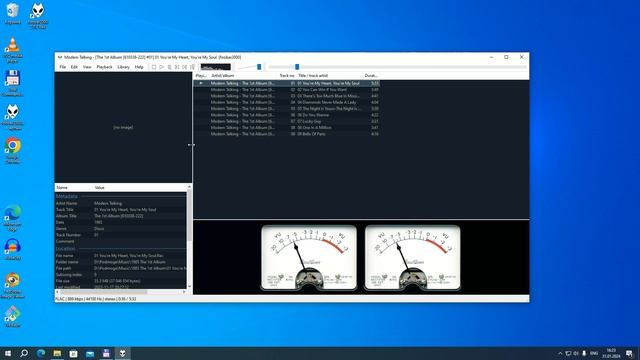Image resolution: width=640 pixels, height=360 pixels.
Task: Open Total Commander desktop icon
Action: tap(13, 83)
